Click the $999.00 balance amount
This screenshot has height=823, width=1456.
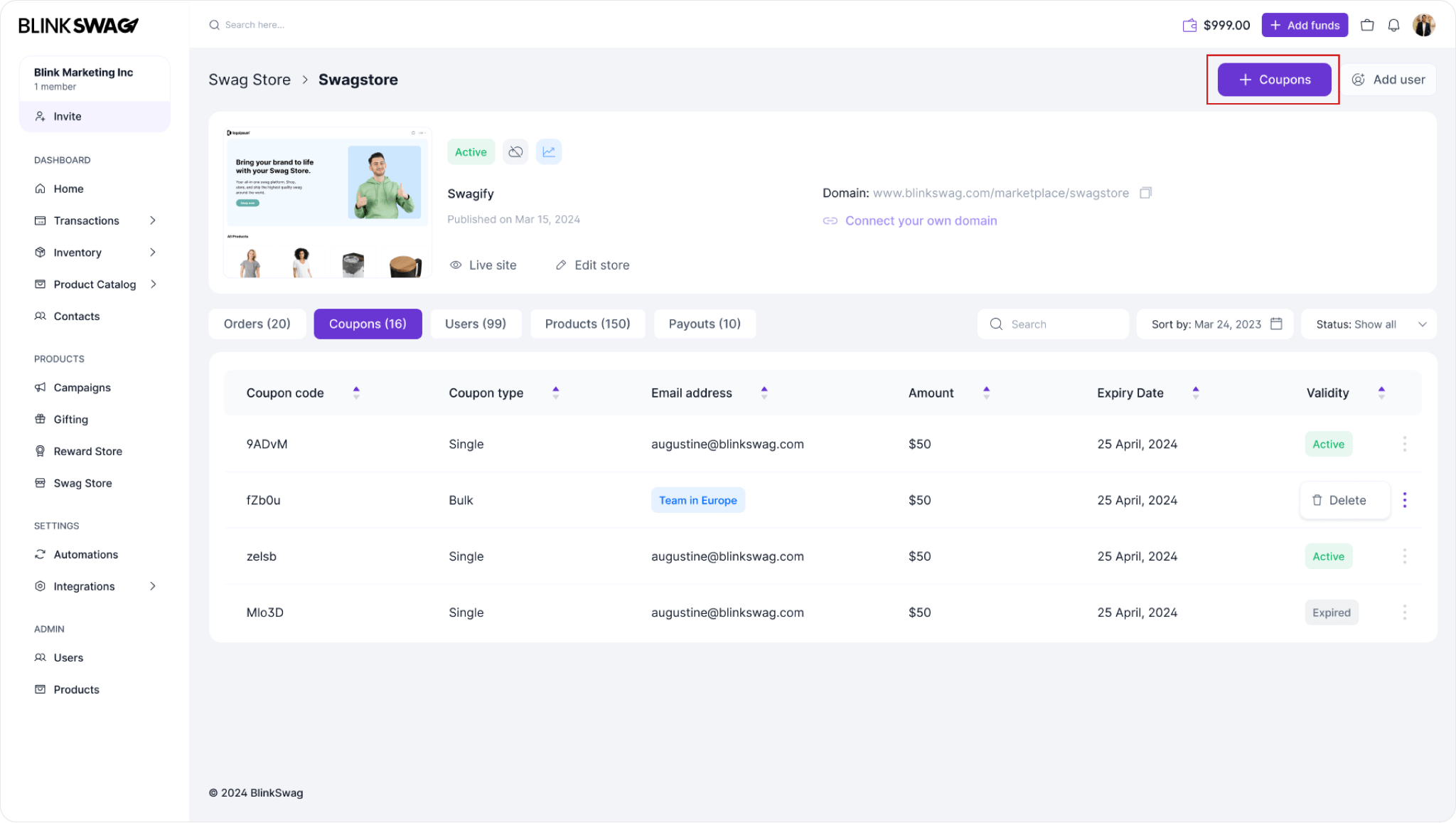1226,26
